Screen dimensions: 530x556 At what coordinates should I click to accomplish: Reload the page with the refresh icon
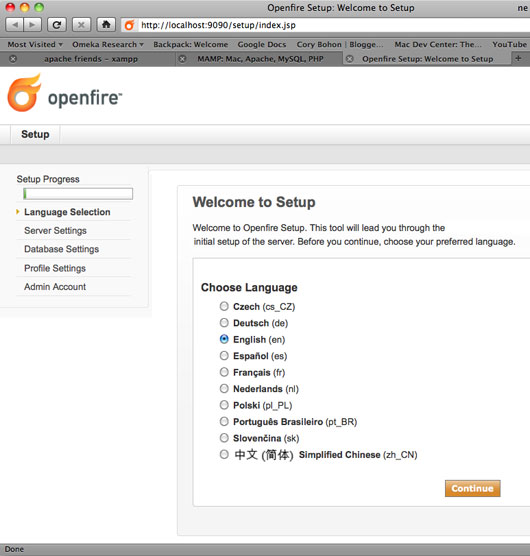pyautogui.click(x=57, y=25)
